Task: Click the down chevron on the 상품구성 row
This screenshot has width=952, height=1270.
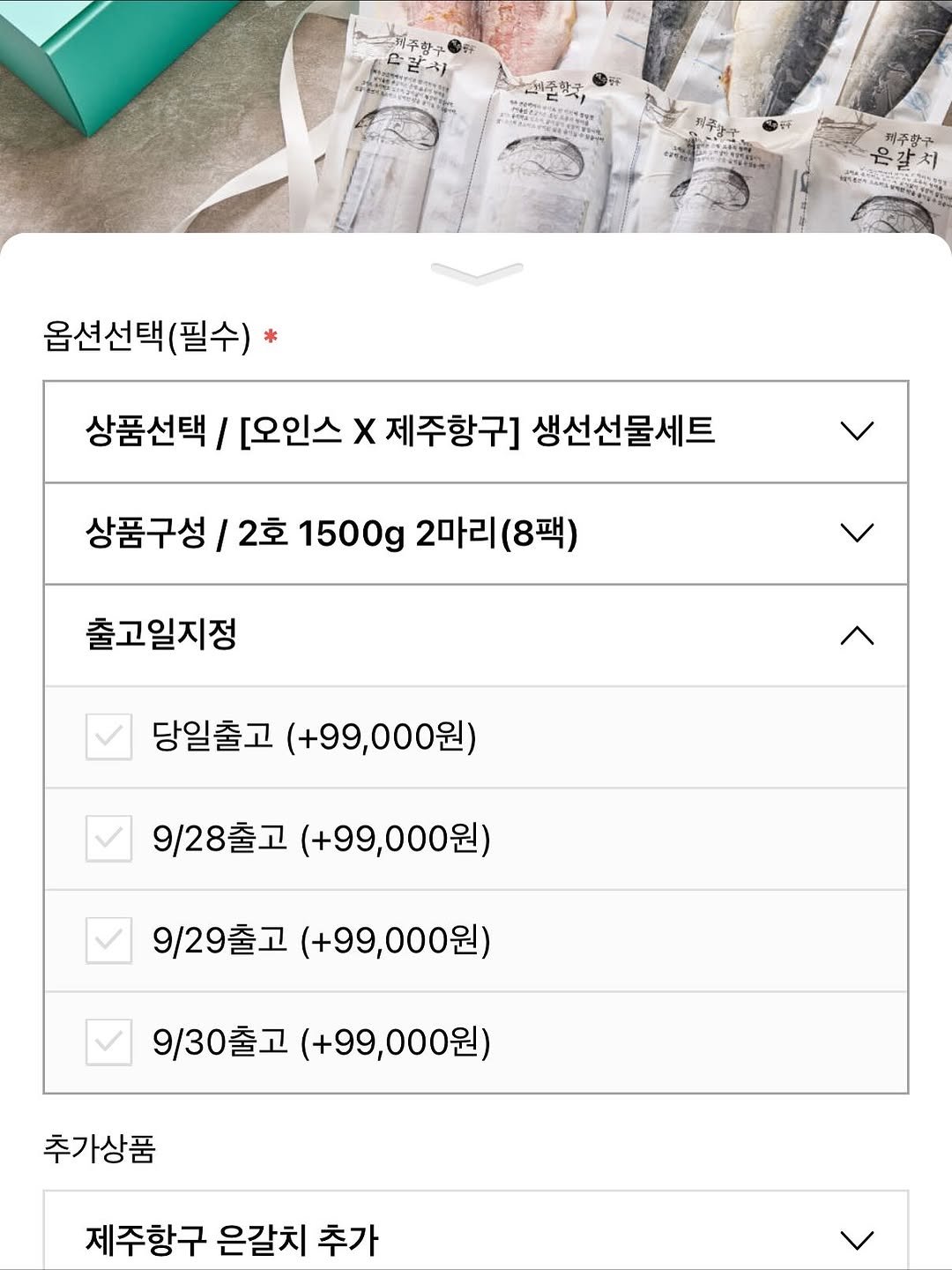Action: (x=857, y=533)
